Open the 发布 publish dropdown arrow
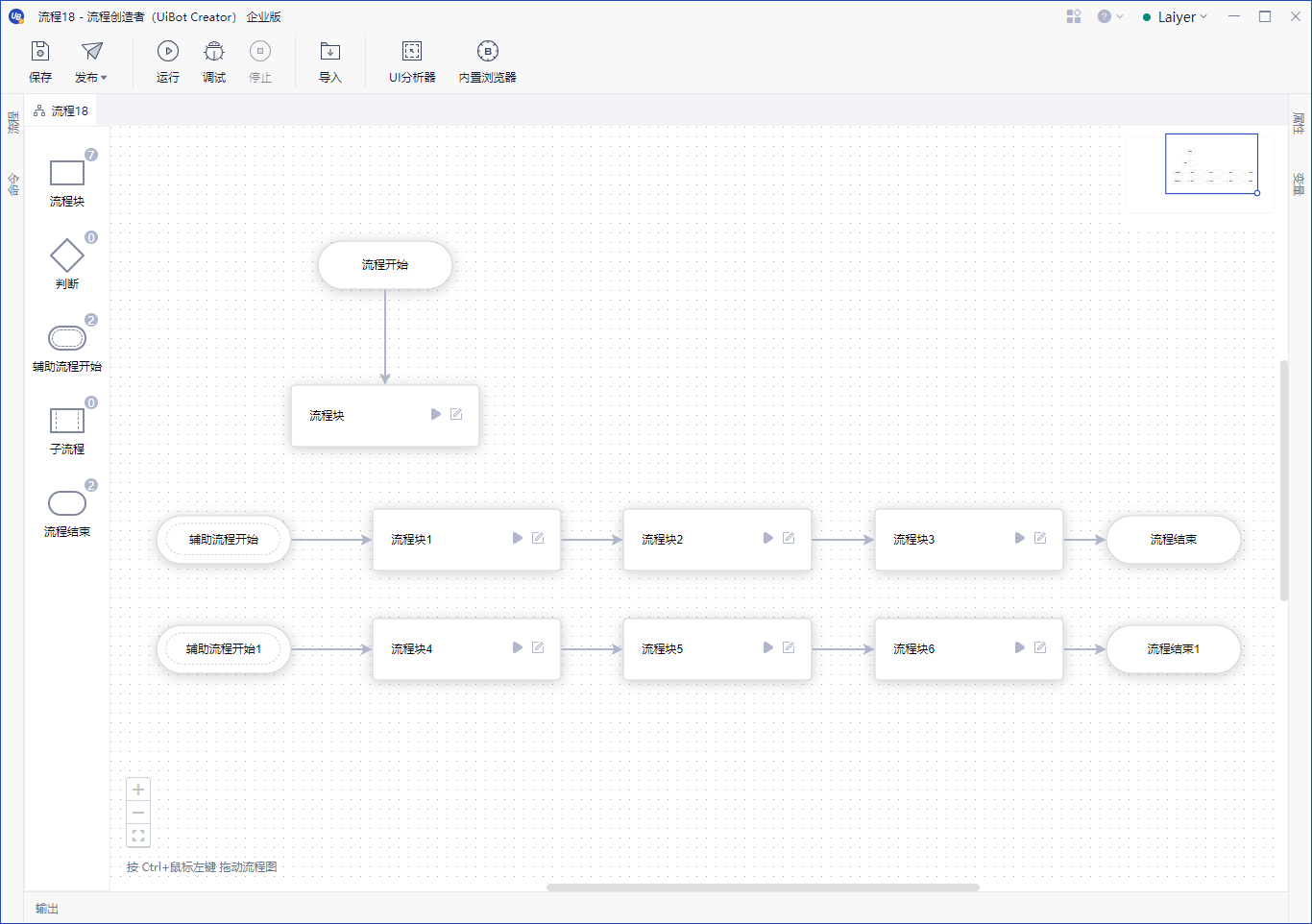The height and width of the screenshot is (924, 1312). 104,78
